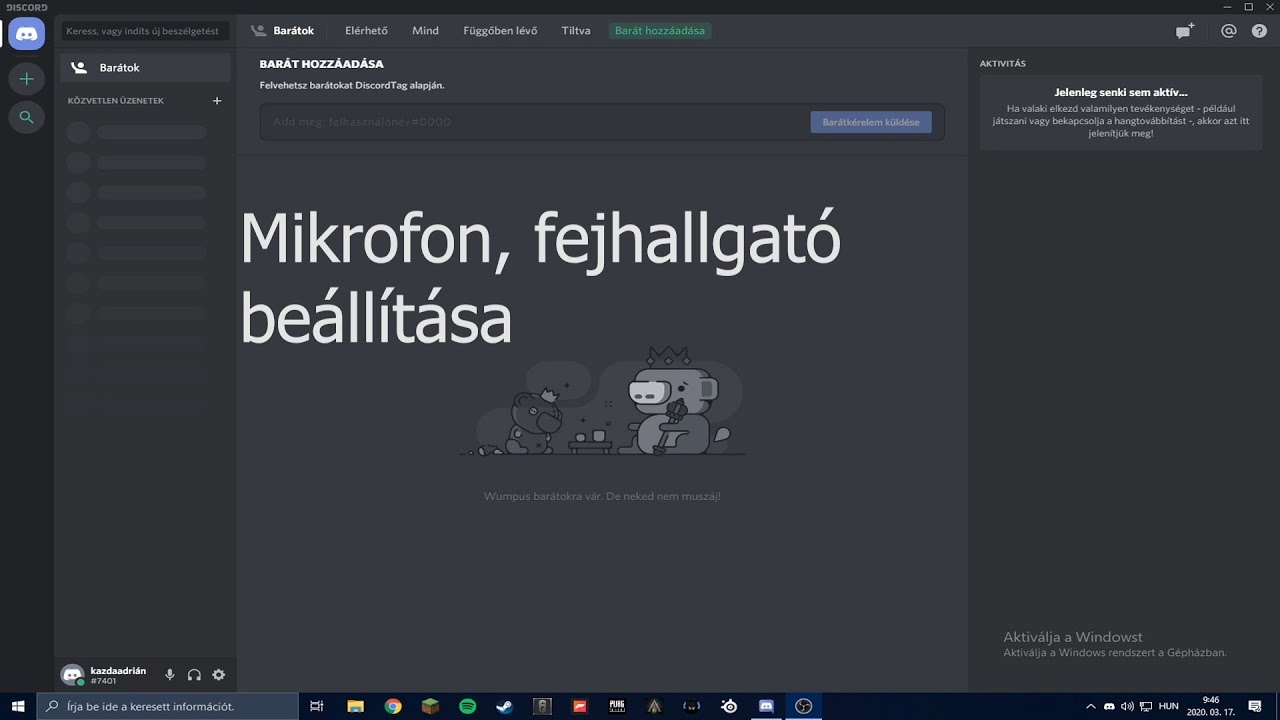Click the Windows taskbar search box
Viewport: 1280px width, 720px height.
click(168, 706)
